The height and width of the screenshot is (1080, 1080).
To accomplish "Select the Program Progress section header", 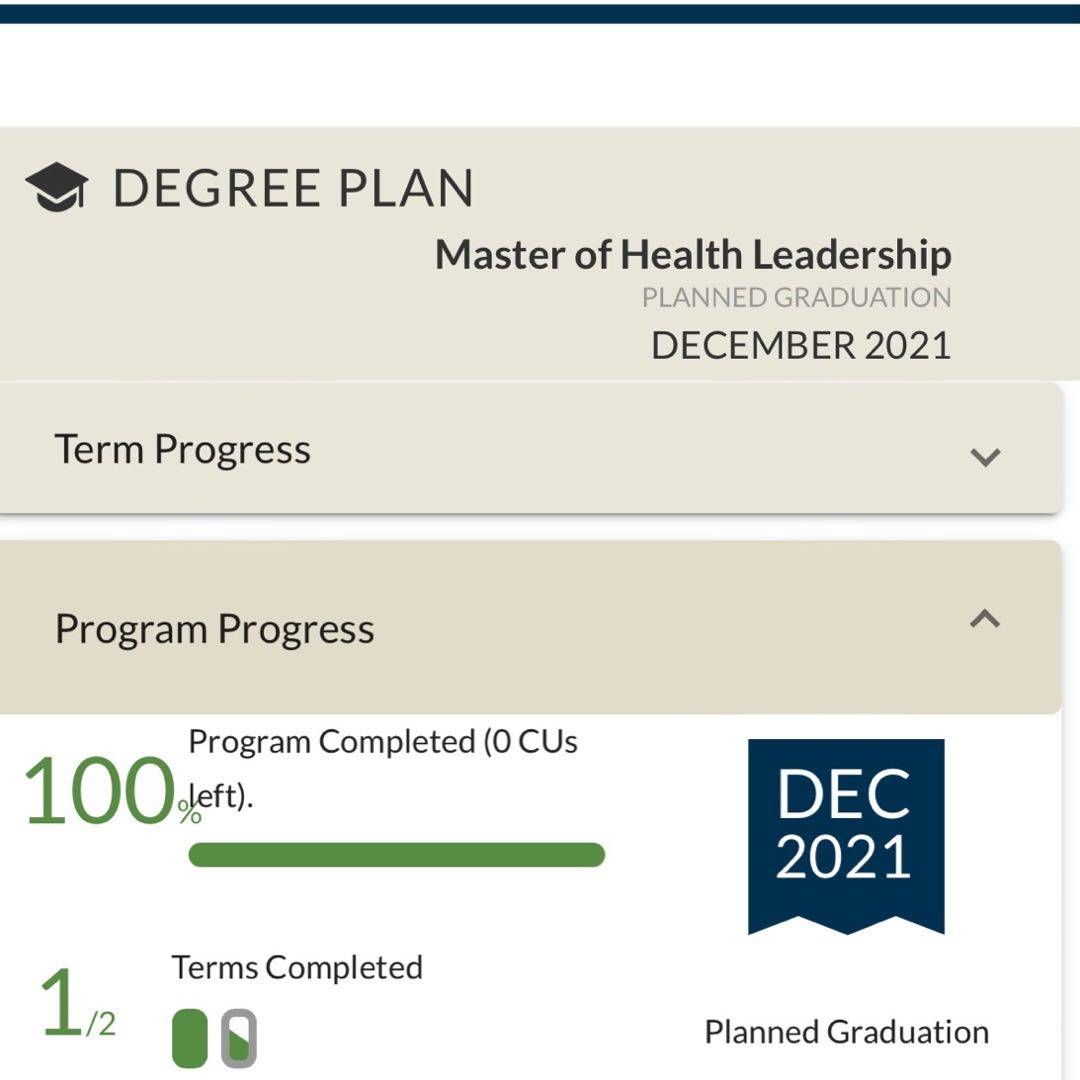I will point(215,629).
